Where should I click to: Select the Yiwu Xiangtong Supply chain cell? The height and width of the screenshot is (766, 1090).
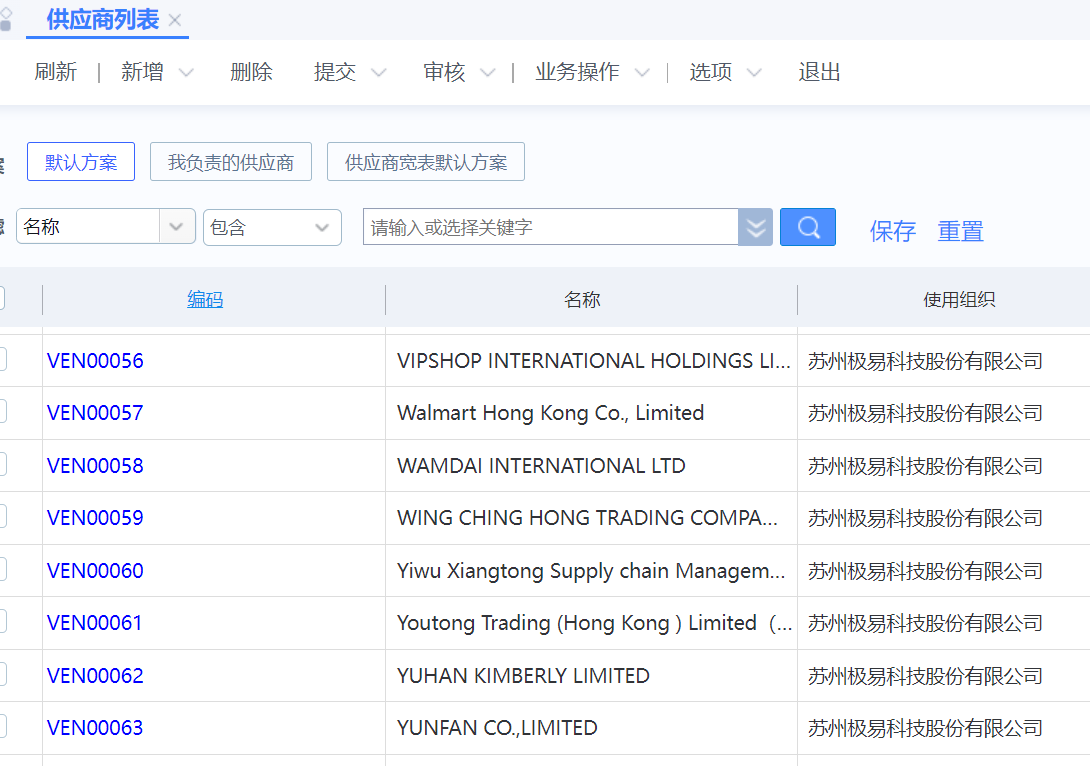[x=591, y=571]
